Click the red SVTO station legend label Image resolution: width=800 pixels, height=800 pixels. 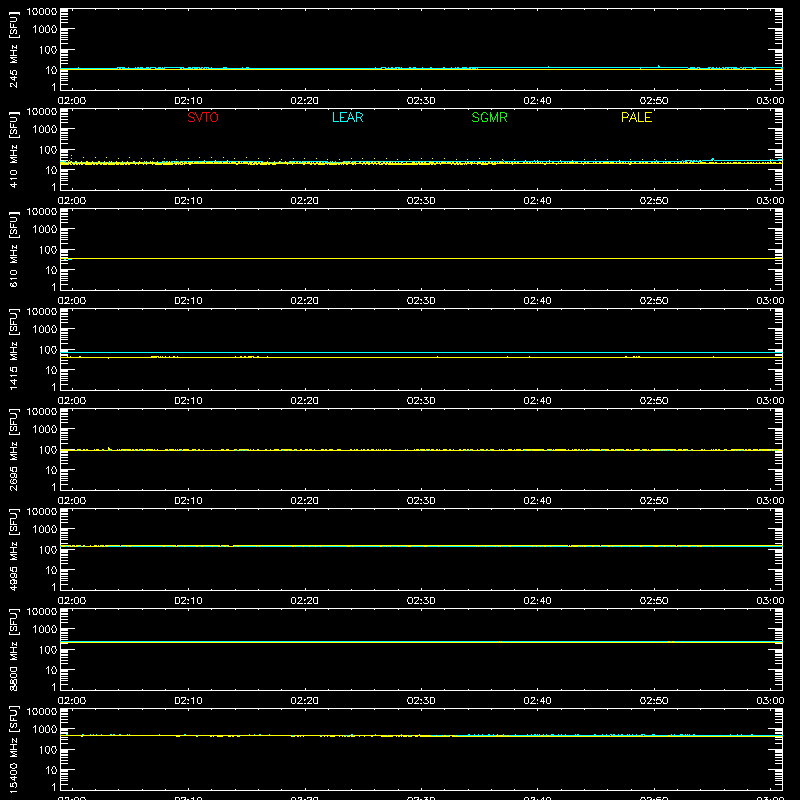point(203,117)
